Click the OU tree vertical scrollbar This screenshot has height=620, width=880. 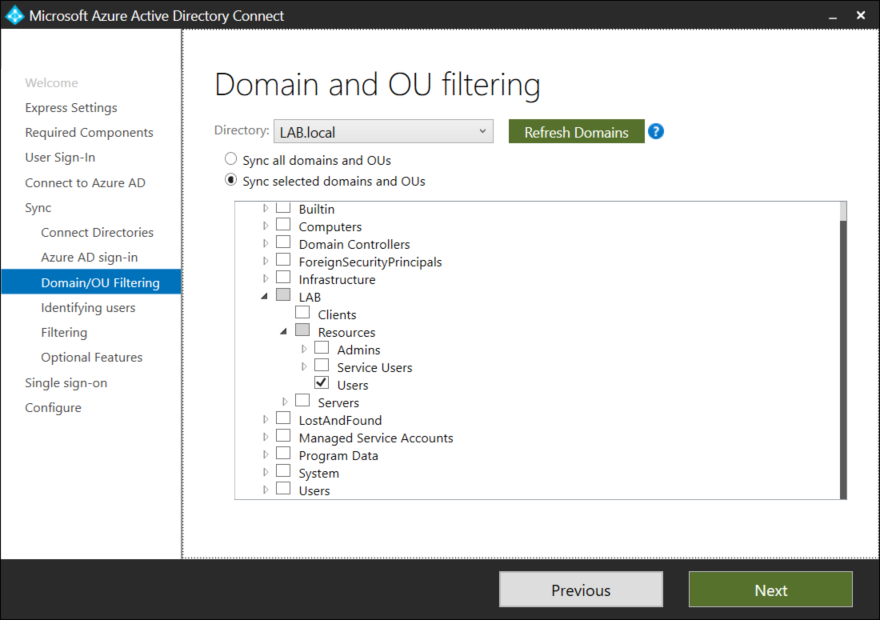(843, 351)
